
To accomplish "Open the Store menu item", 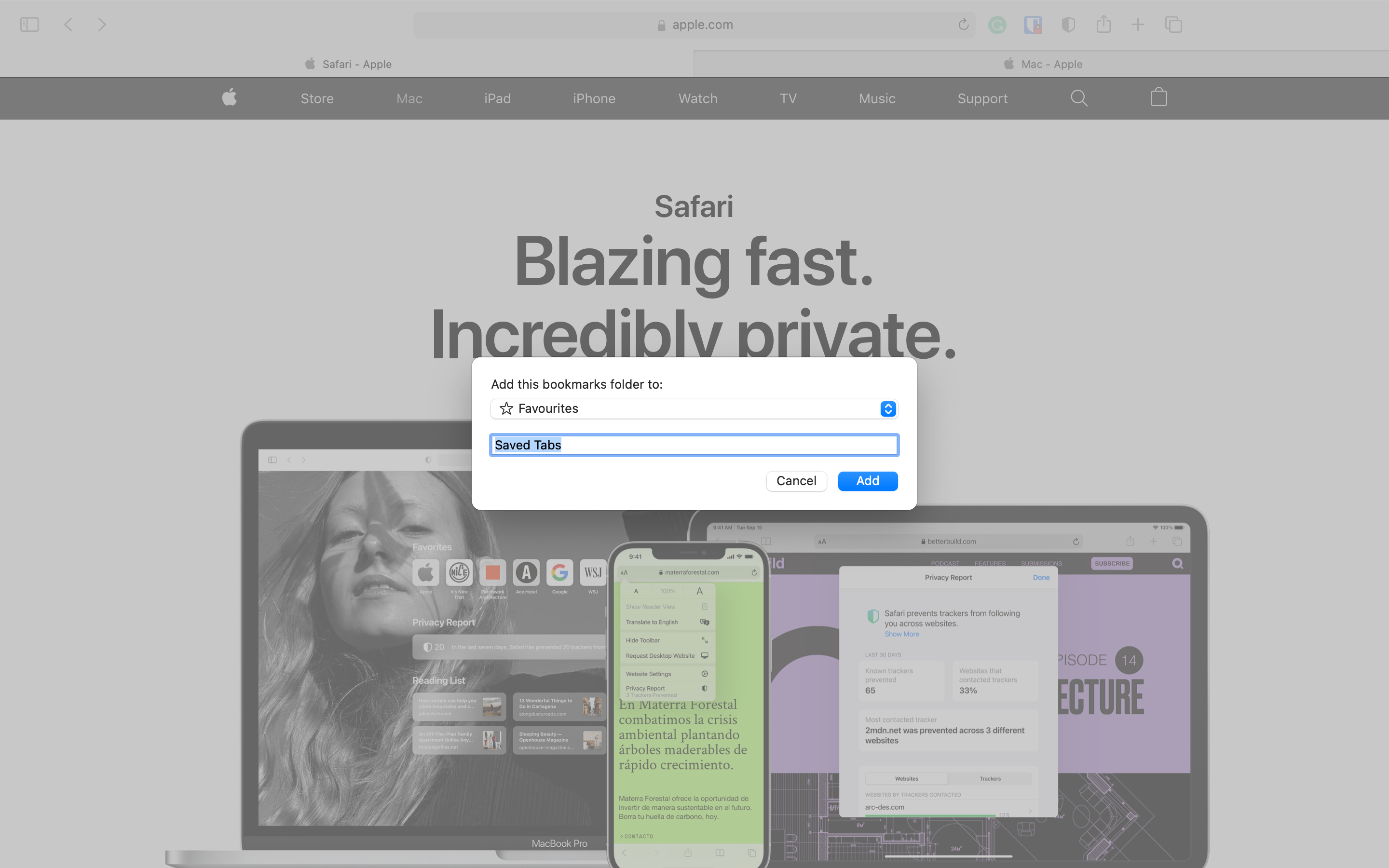I will 317,98.
